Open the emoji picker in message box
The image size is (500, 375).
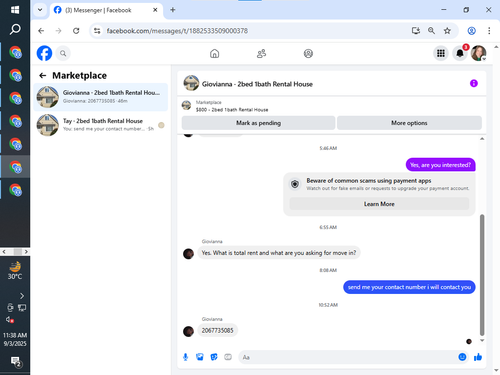[462, 357]
